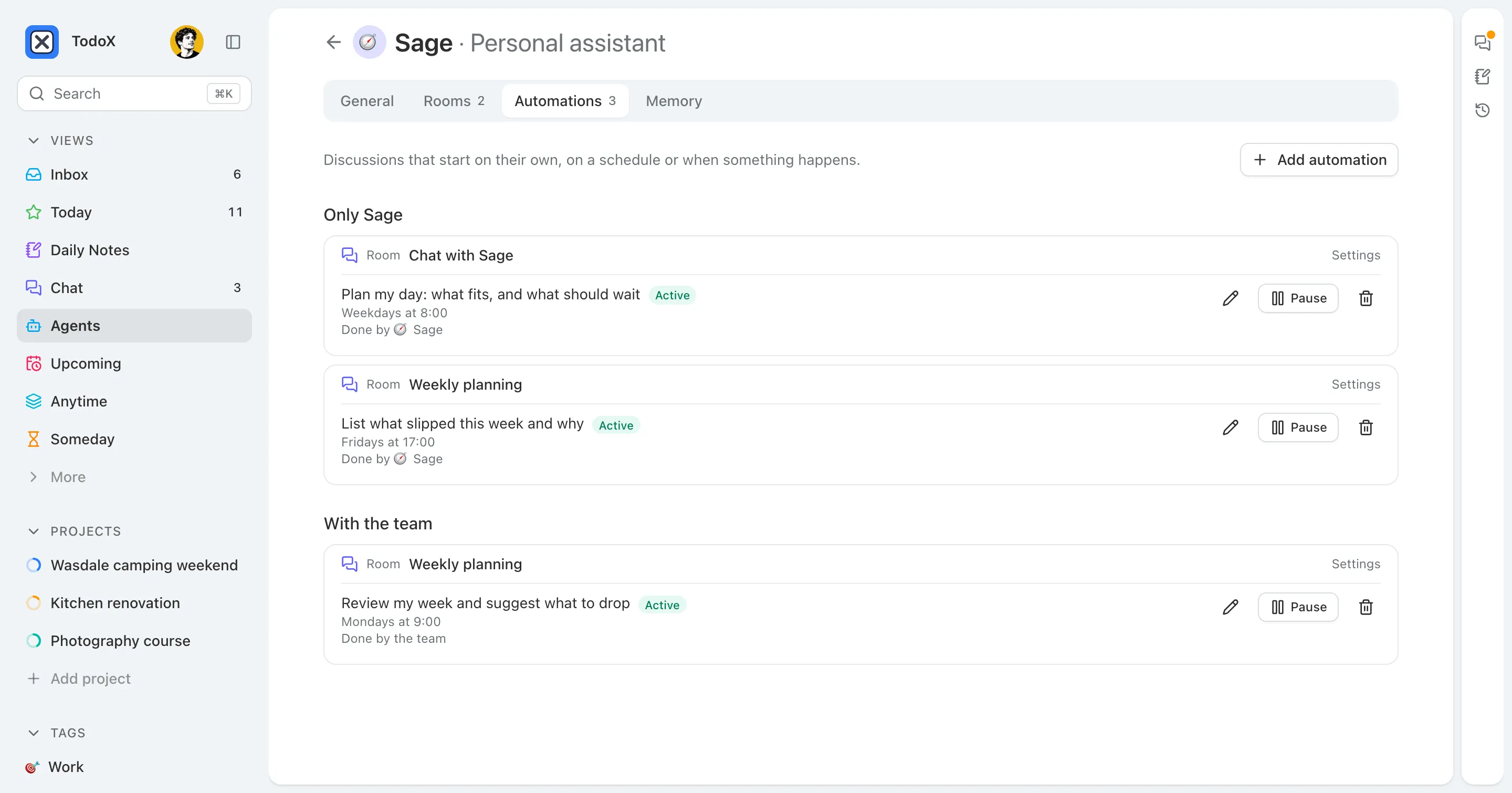This screenshot has height=793, width=1512.
Task: Open Inbox in the sidebar
Action: pyautogui.click(x=134, y=174)
